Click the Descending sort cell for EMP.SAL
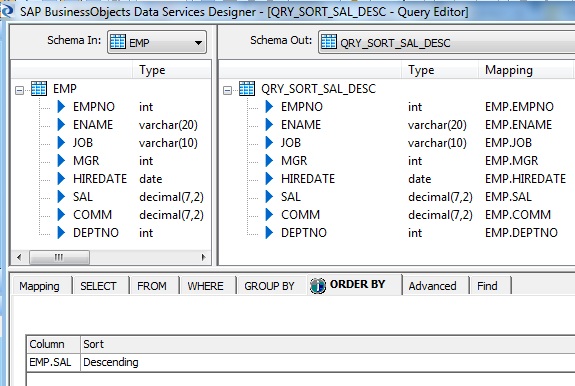The width and height of the screenshot is (575, 386). tap(327, 362)
